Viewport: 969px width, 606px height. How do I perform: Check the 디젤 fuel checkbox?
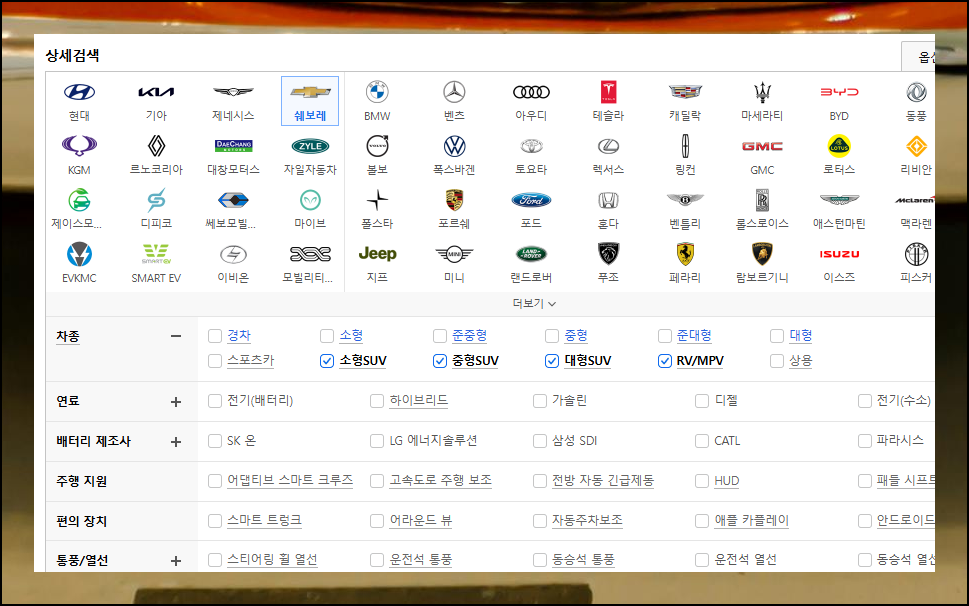point(702,401)
